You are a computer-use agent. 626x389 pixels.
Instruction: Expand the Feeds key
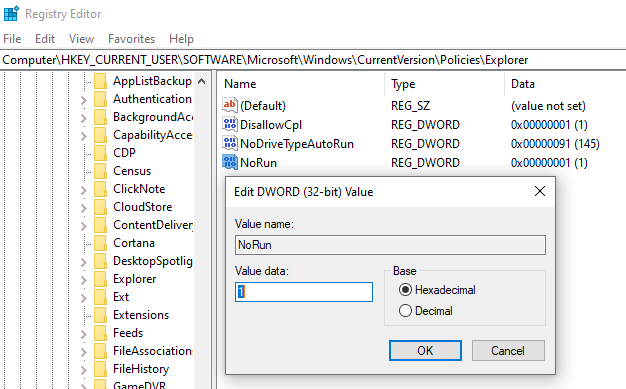tap(83, 333)
